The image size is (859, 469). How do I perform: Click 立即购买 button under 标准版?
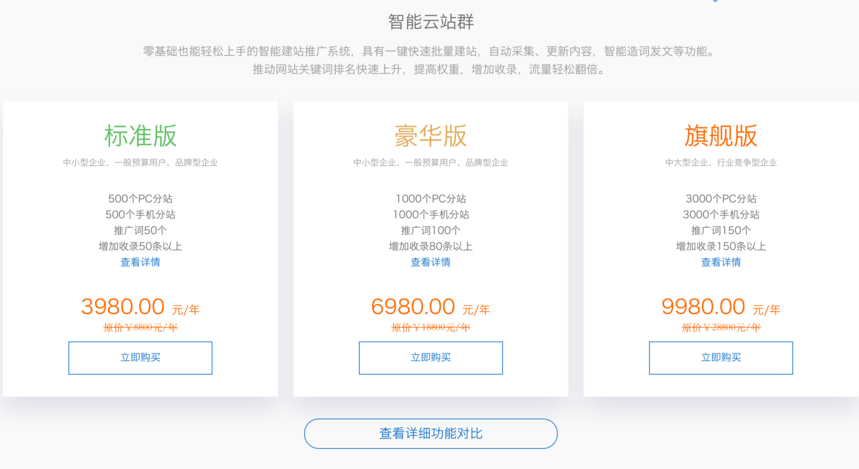coord(140,358)
